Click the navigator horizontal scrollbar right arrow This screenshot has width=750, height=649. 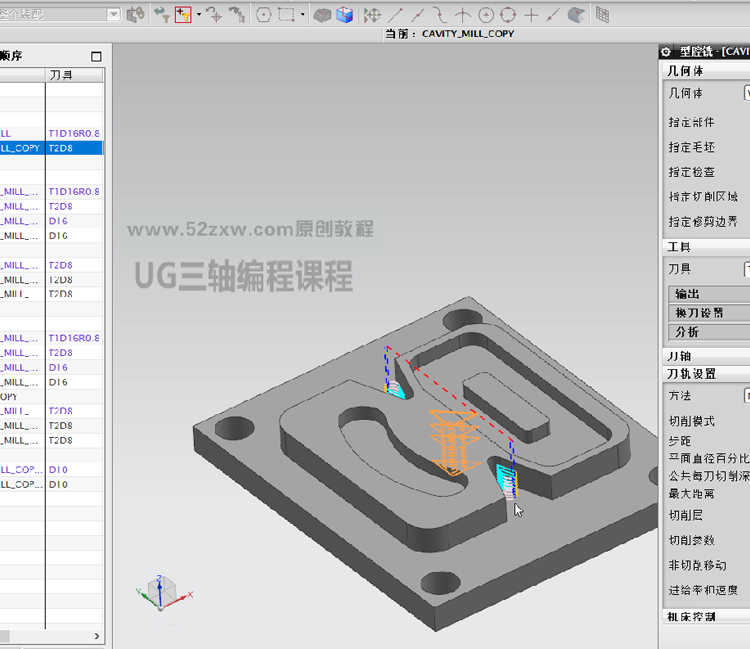[97, 636]
